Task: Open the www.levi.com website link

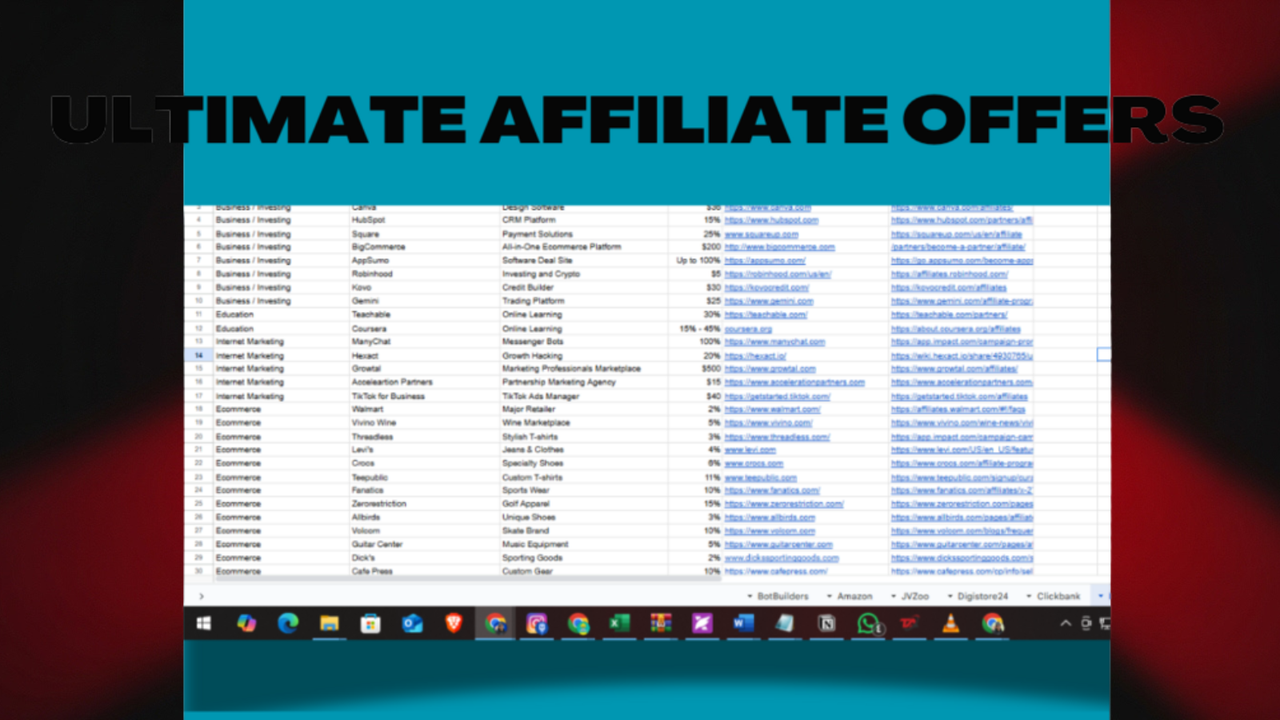Action: pos(749,450)
